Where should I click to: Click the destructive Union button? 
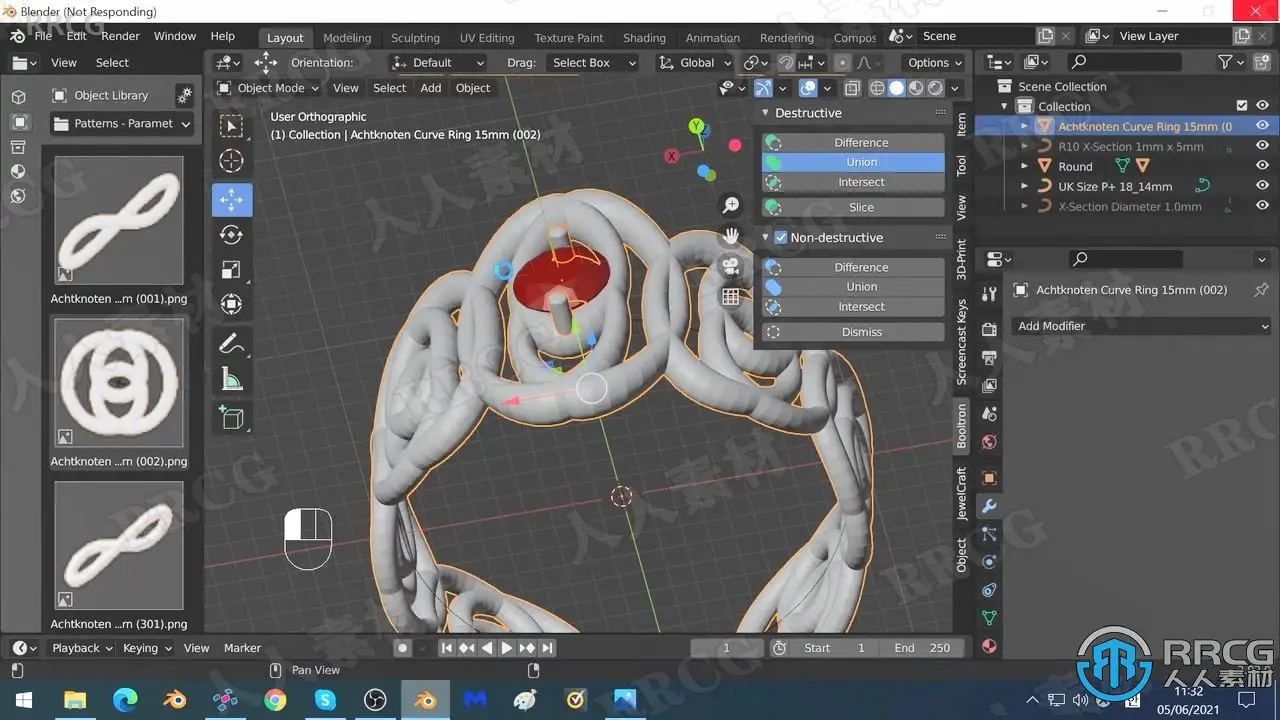pos(861,162)
